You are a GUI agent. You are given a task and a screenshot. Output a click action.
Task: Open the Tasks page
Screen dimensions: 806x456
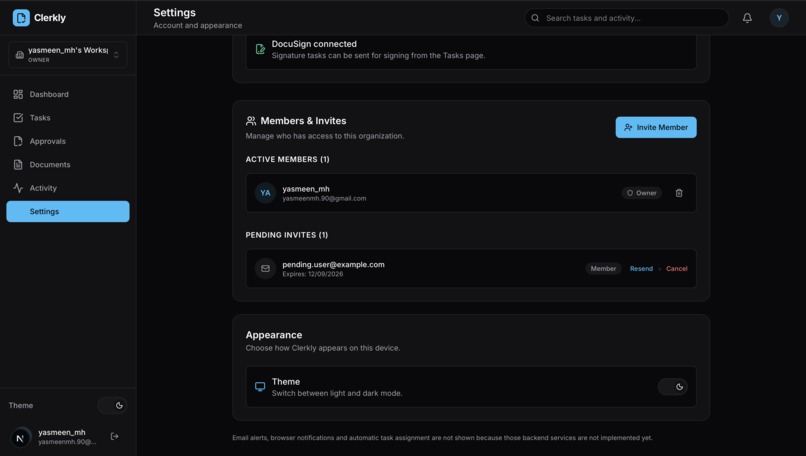pyautogui.click(x=68, y=118)
